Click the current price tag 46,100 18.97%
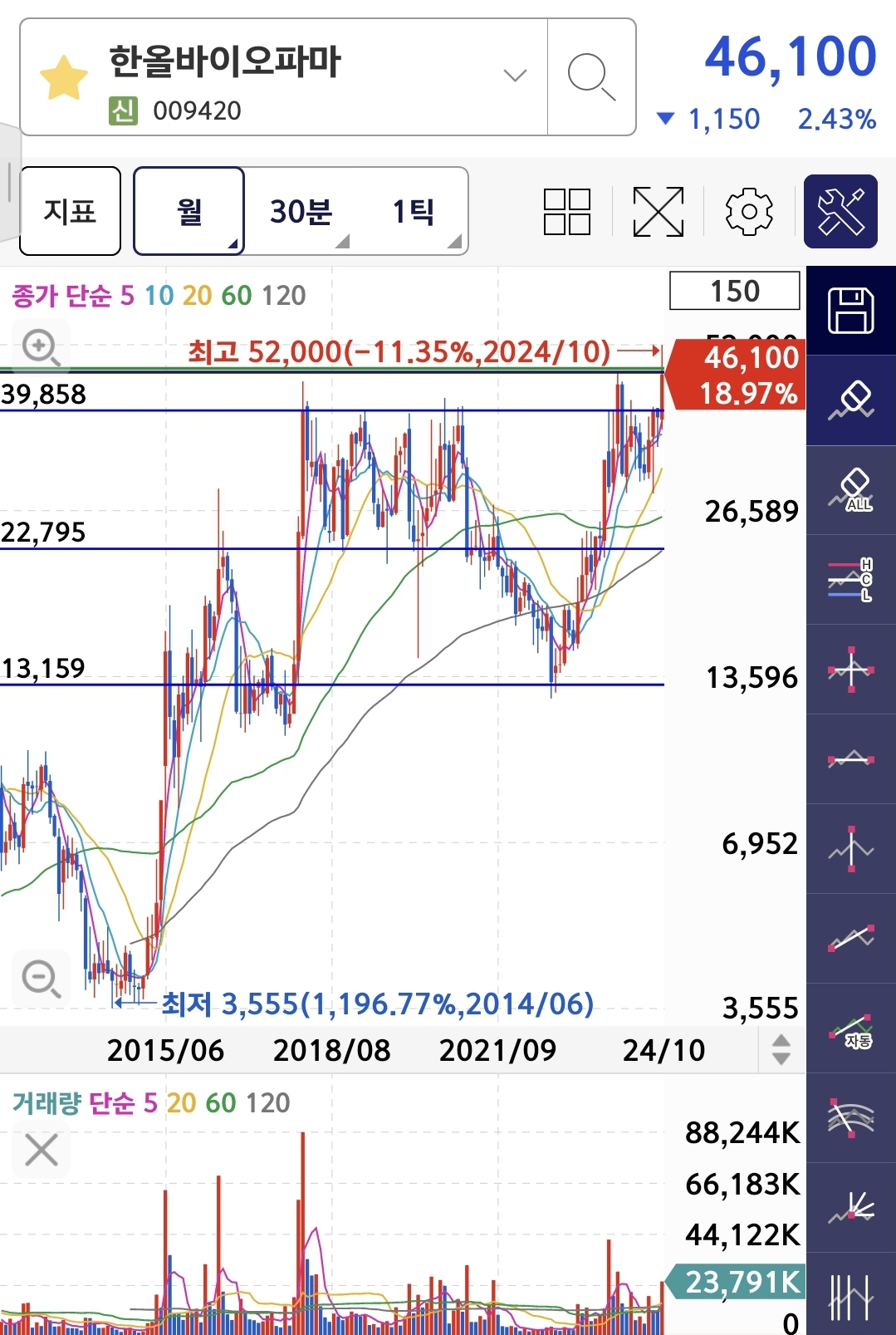The width and height of the screenshot is (896, 1335). (737, 375)
